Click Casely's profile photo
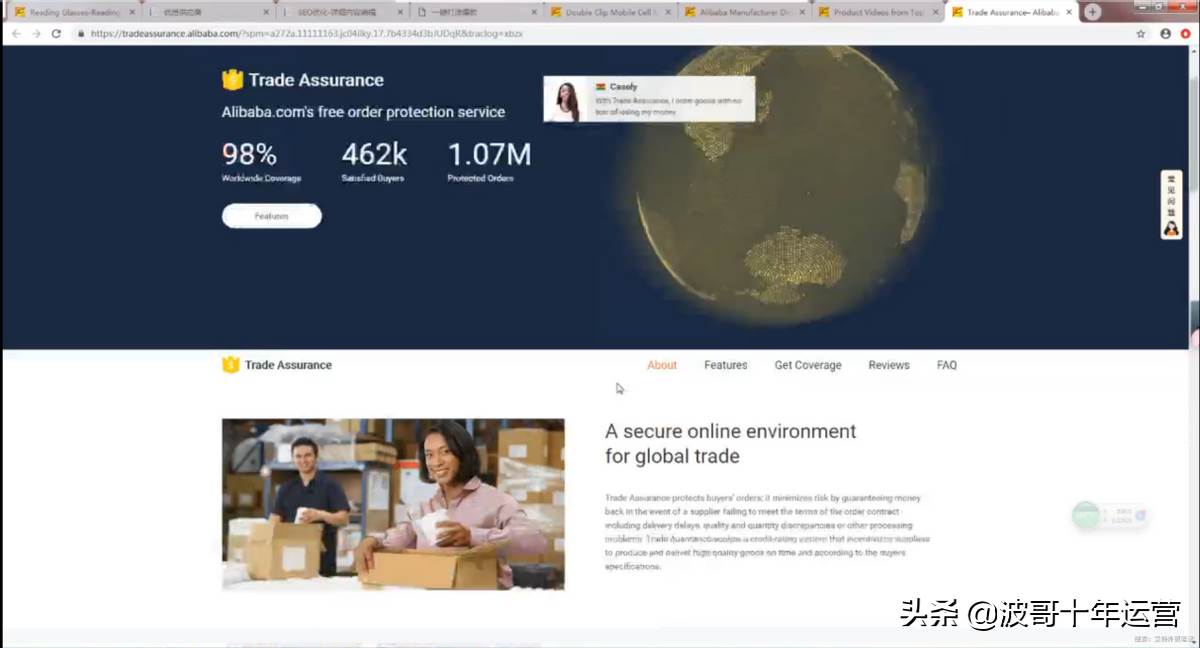The image size is (1200, 648). (567, 100)
